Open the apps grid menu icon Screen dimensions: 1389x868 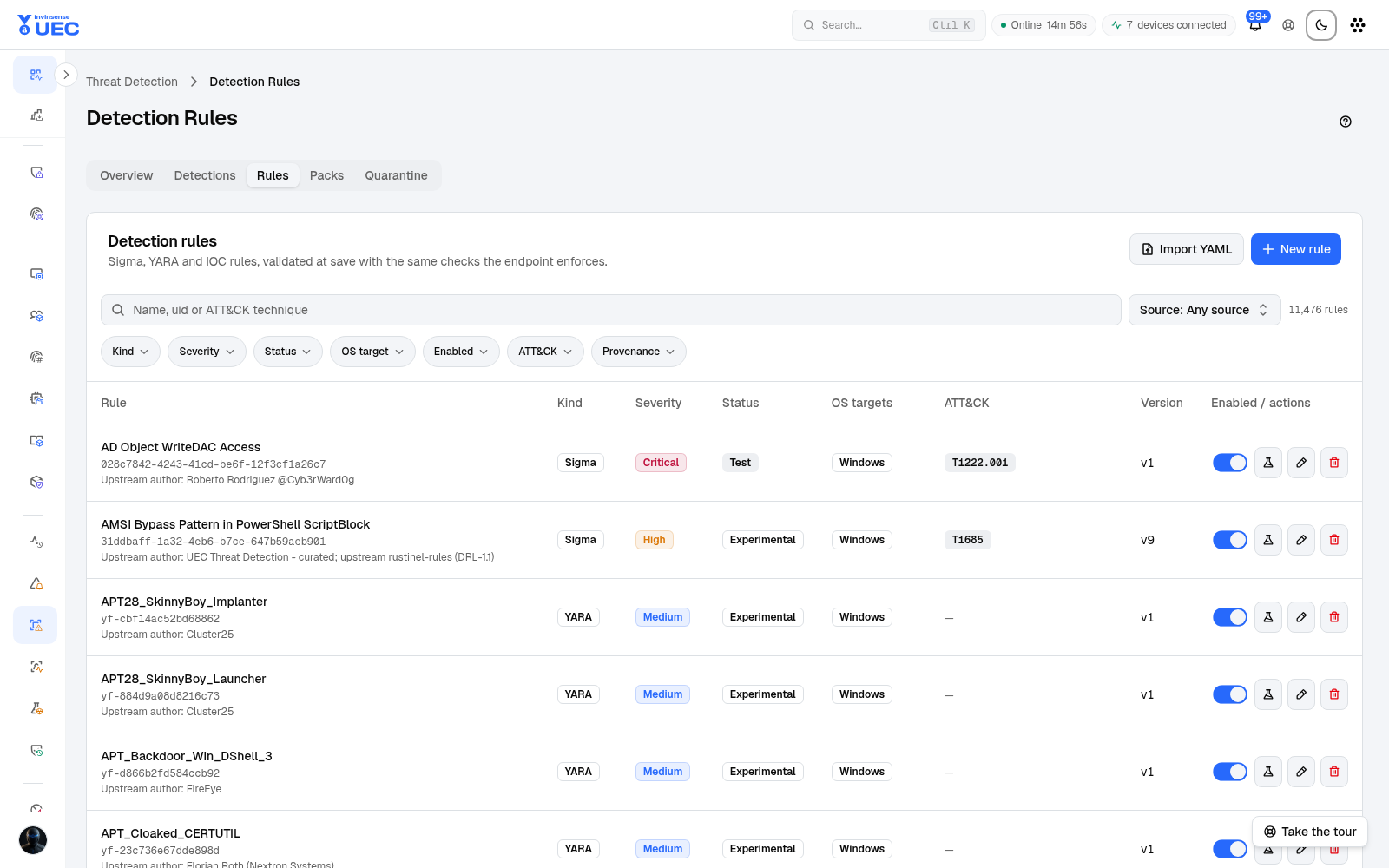[1358, 25]
